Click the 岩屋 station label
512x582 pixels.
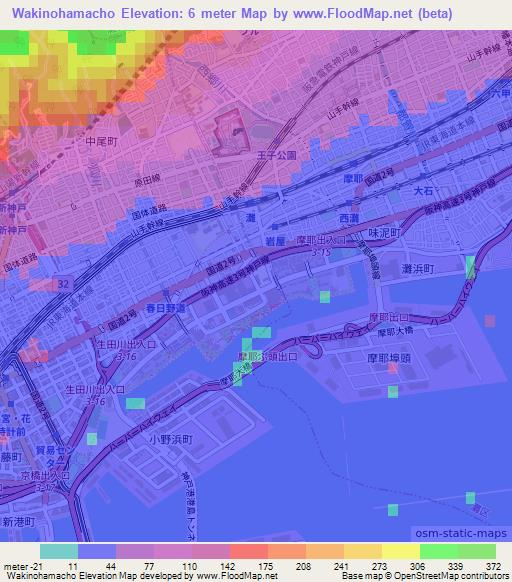275,242
